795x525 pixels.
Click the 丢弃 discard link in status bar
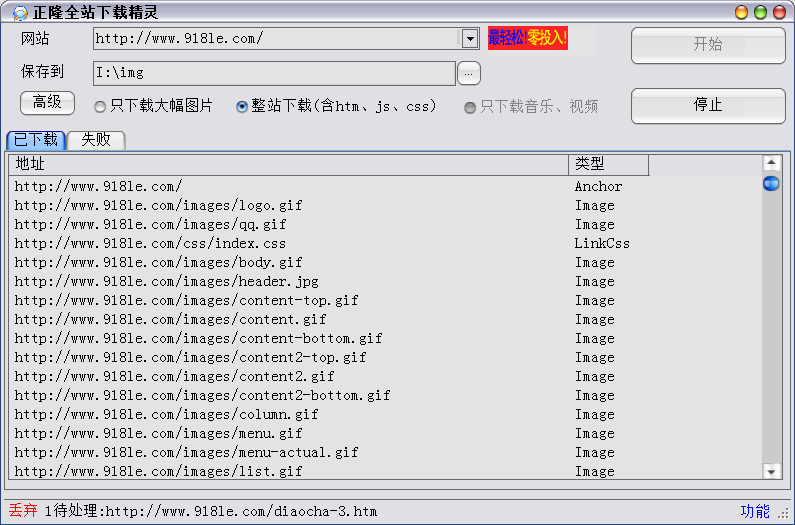pyautogui.click(x=23, y=510)
